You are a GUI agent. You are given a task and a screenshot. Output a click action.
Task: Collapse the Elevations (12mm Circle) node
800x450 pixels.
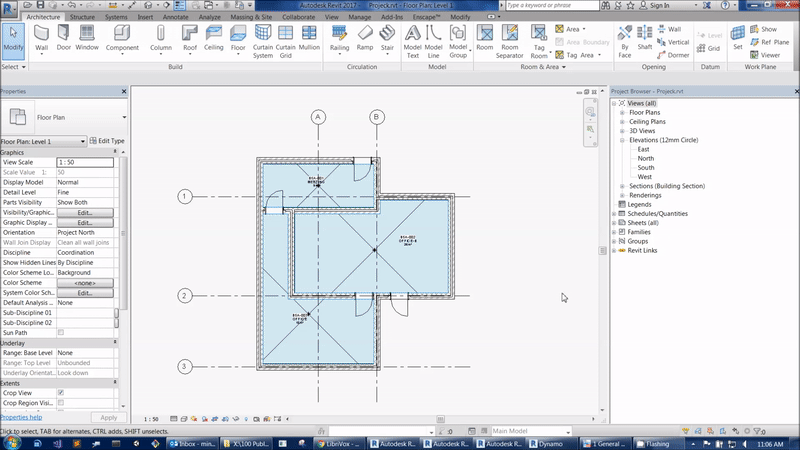coord(622,141)
